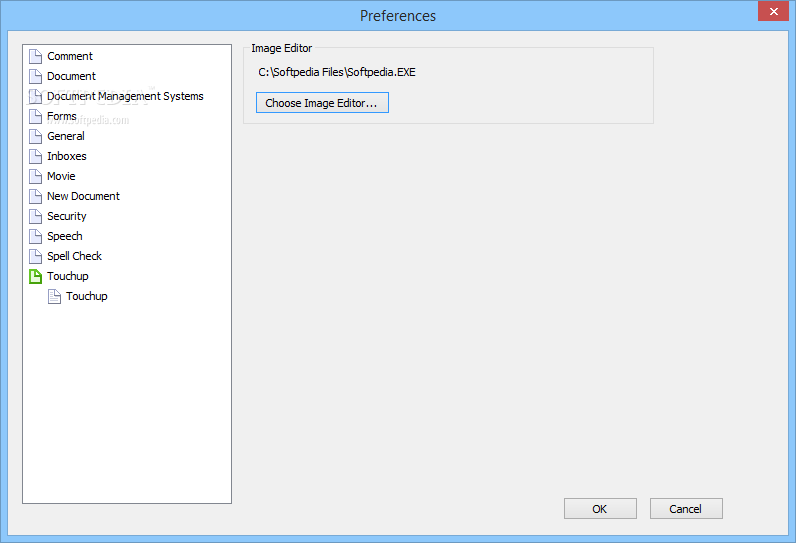Click the Forms page icon
This screenshot has width=796, height=543.
(36, 116)
